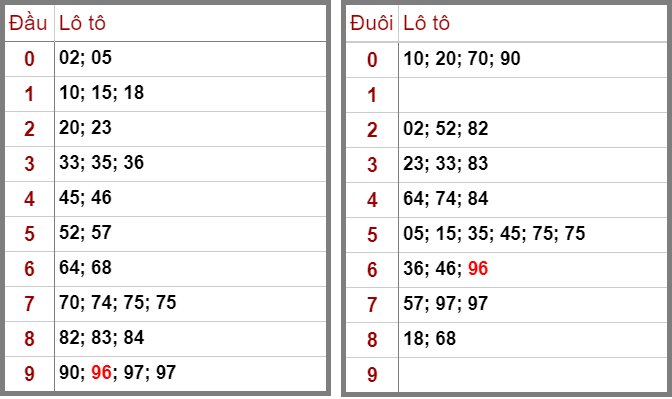This screenshot has height=399, width=672.
Task: Click the "Lô tô" header in right table
Action: pos(426,23)
